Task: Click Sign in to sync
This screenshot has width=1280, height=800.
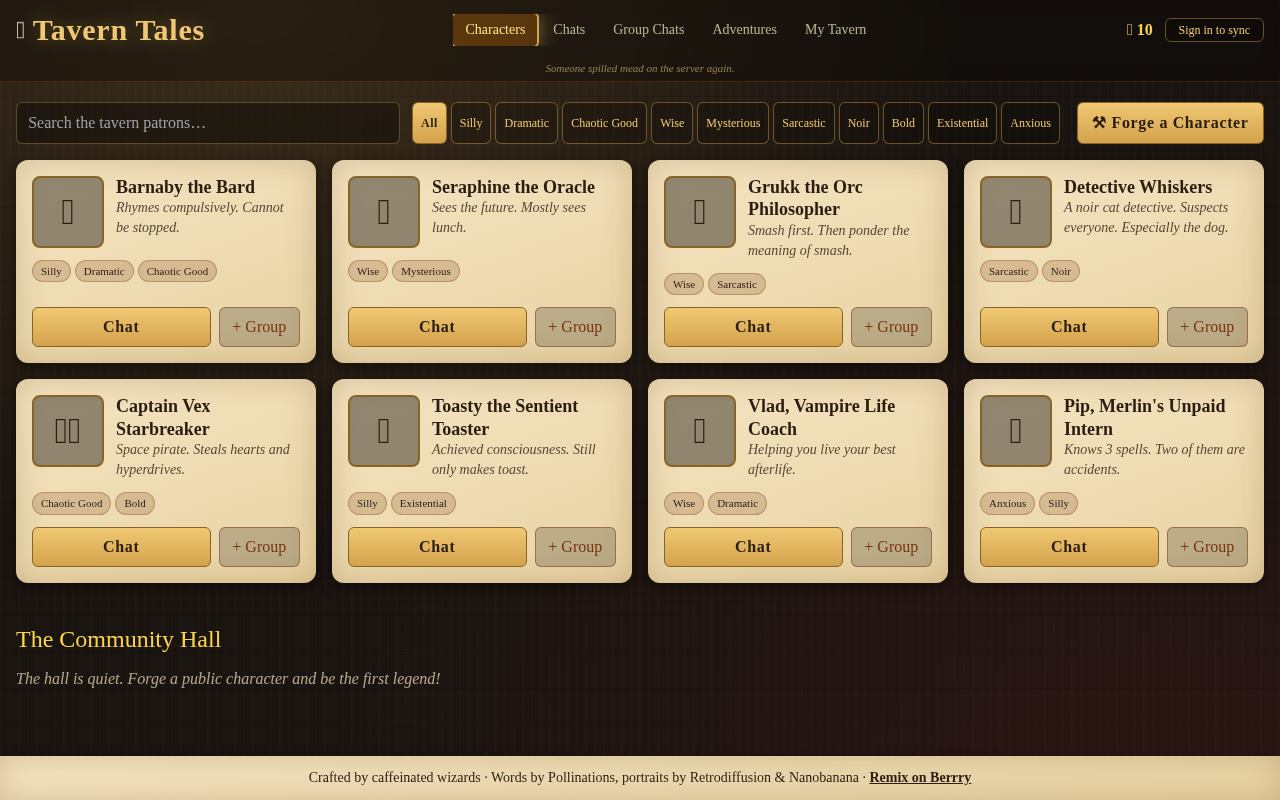Action: [1214, 30]
